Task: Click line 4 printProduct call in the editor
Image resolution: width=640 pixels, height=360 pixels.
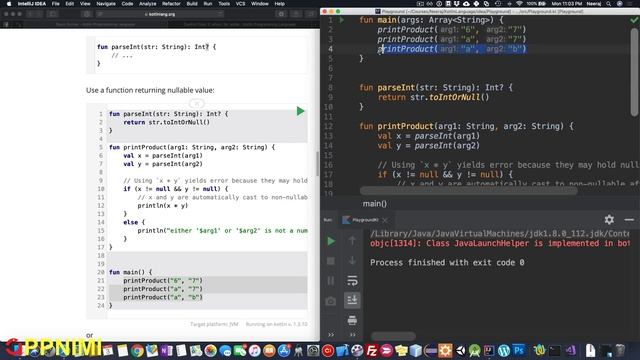Action: click(451, 49)
